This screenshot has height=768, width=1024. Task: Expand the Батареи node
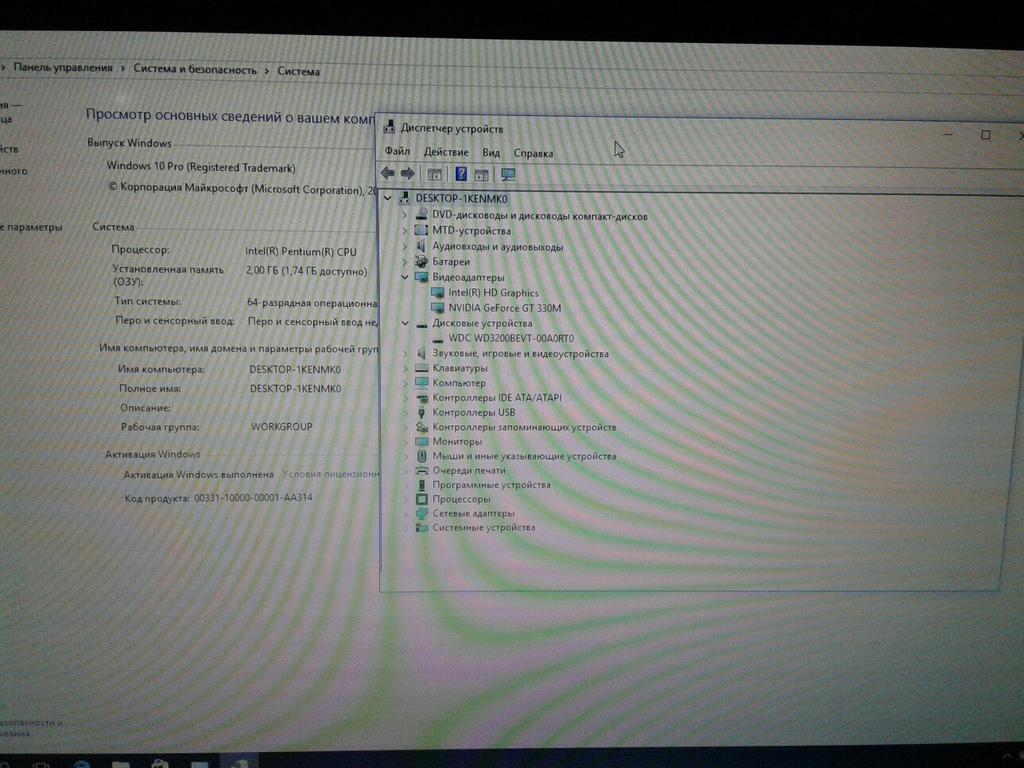pyautogui.click(x=404, y=261)
